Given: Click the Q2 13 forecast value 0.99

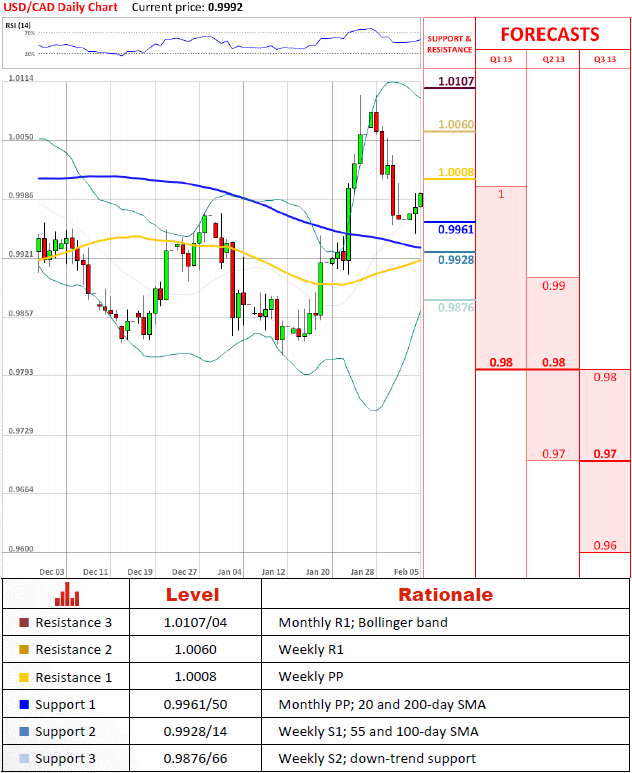Looking at the screenshot, I should click(554, 286).
